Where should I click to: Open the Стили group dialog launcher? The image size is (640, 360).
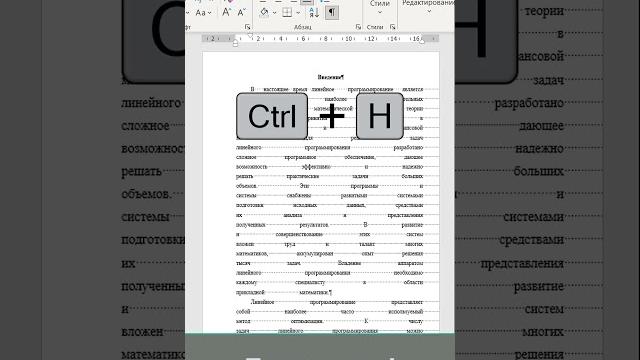(x=392, y=27)
